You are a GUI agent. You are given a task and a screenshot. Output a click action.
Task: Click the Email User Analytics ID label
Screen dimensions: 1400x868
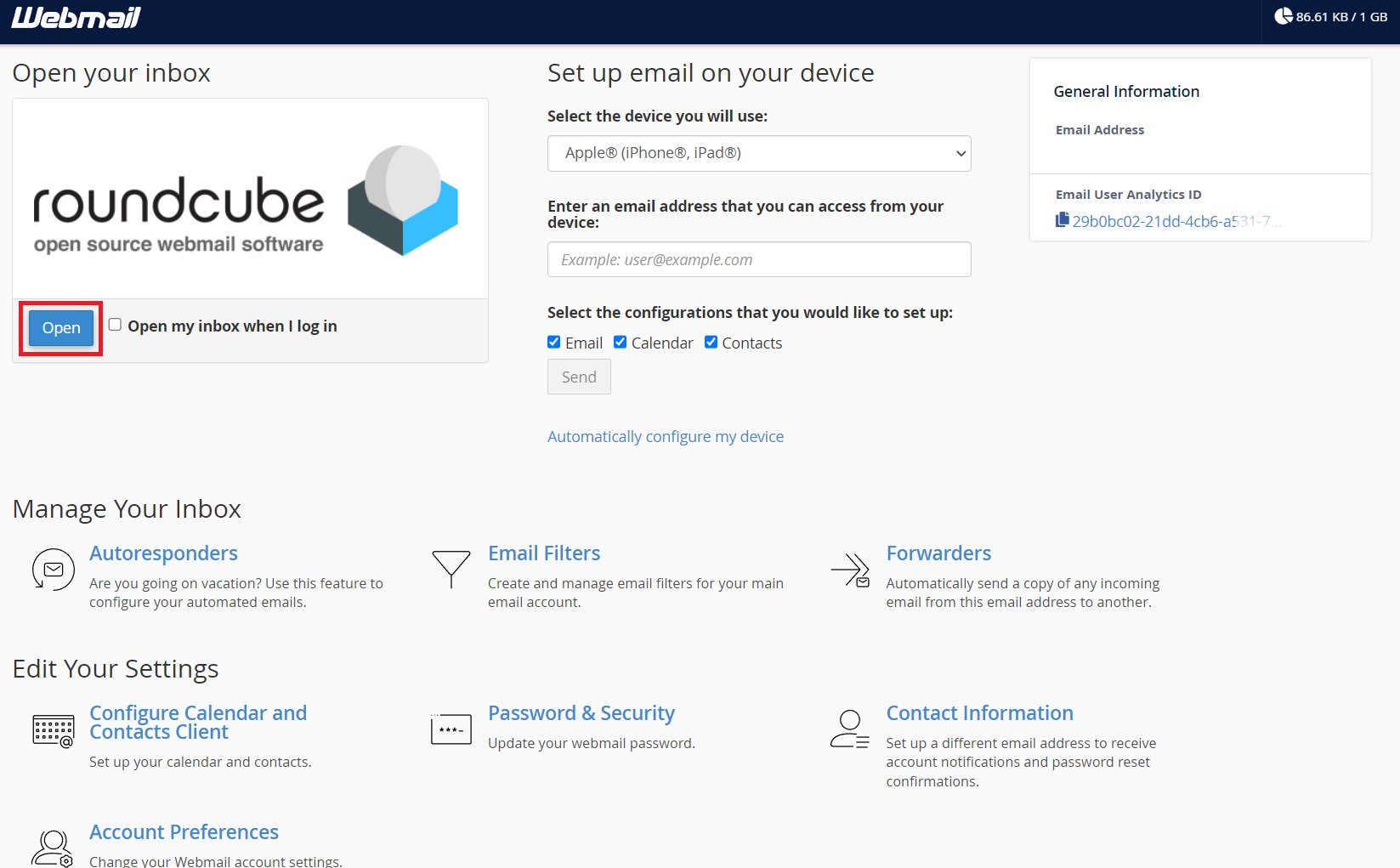click(x=1128, y=195)
